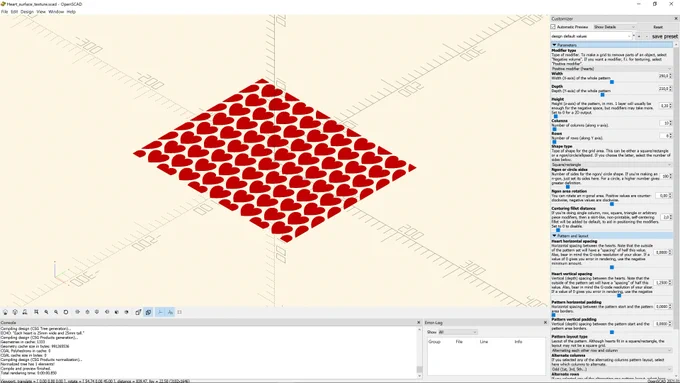Click the Group column header in Error-Log
This screenshot has height=383, width=680.
click(435, 342)
